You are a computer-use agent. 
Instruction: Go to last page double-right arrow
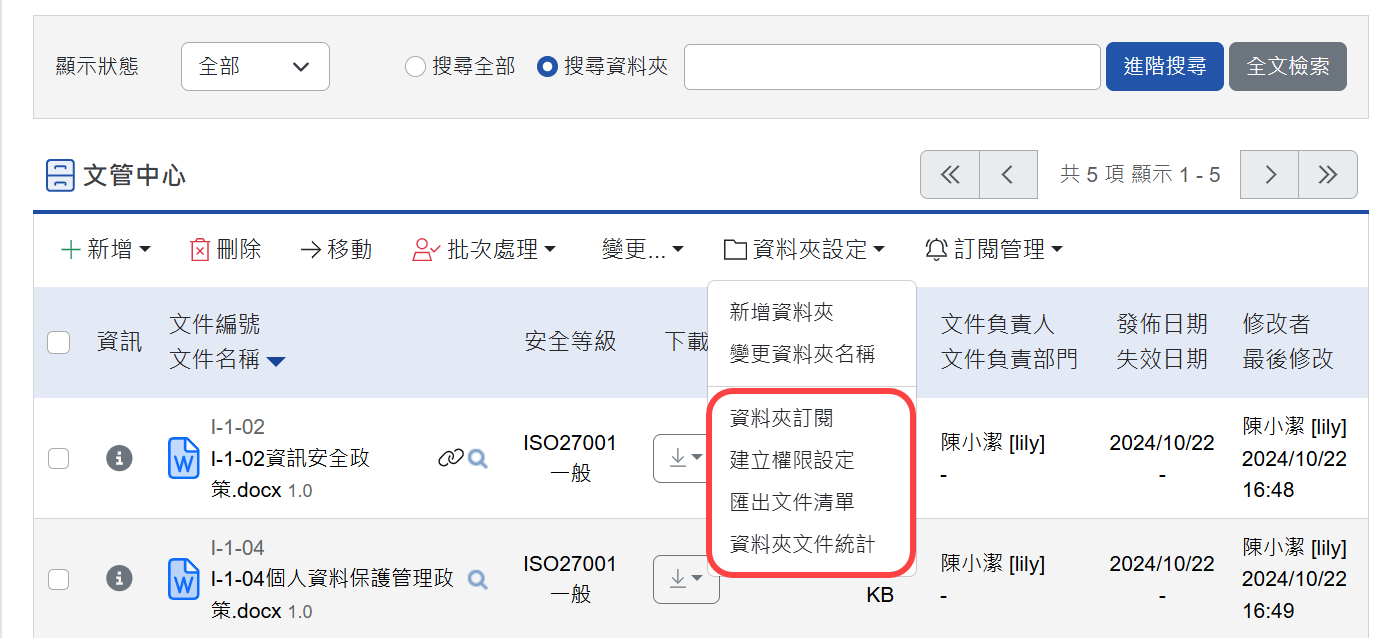pyautogui.click(x=1328, y=175)
